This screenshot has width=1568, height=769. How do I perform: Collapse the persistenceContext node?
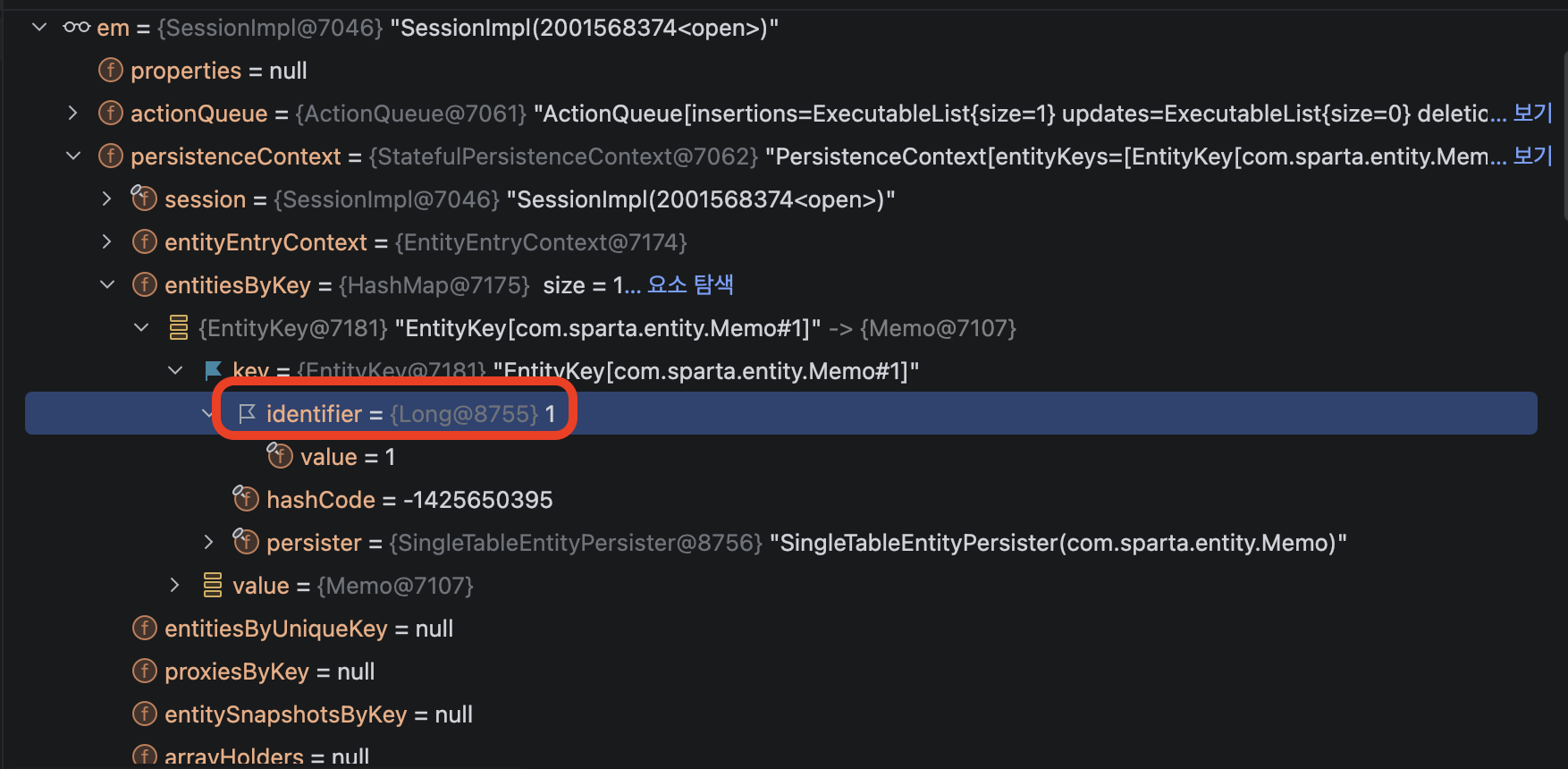tap(73, 156)
